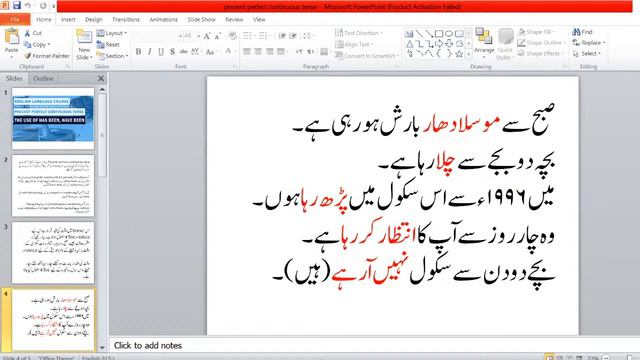The height and width of the screenshot is (360, 640).
Task: Switch to the Transitions ribbon tab
Action: (126, 20)
